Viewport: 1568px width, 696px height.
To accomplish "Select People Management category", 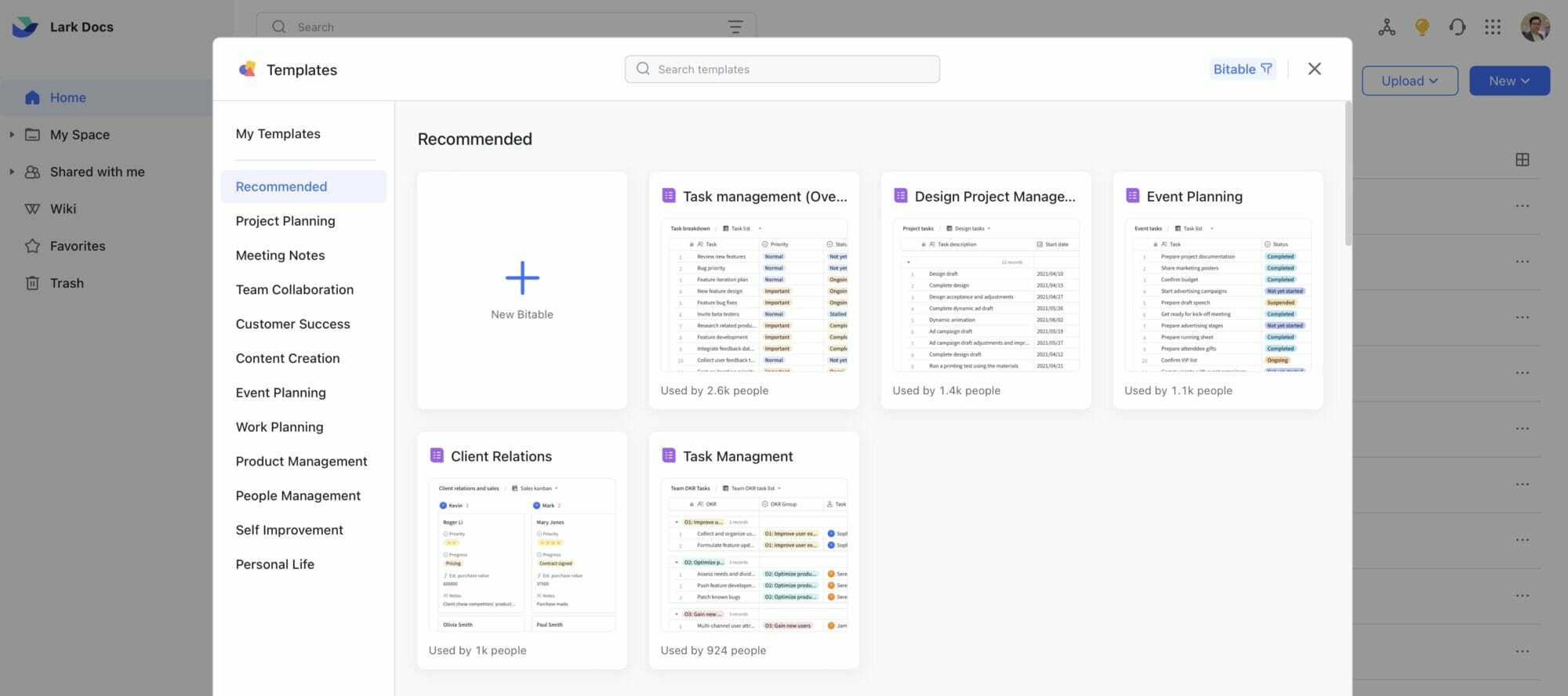I will pos(298,496).
